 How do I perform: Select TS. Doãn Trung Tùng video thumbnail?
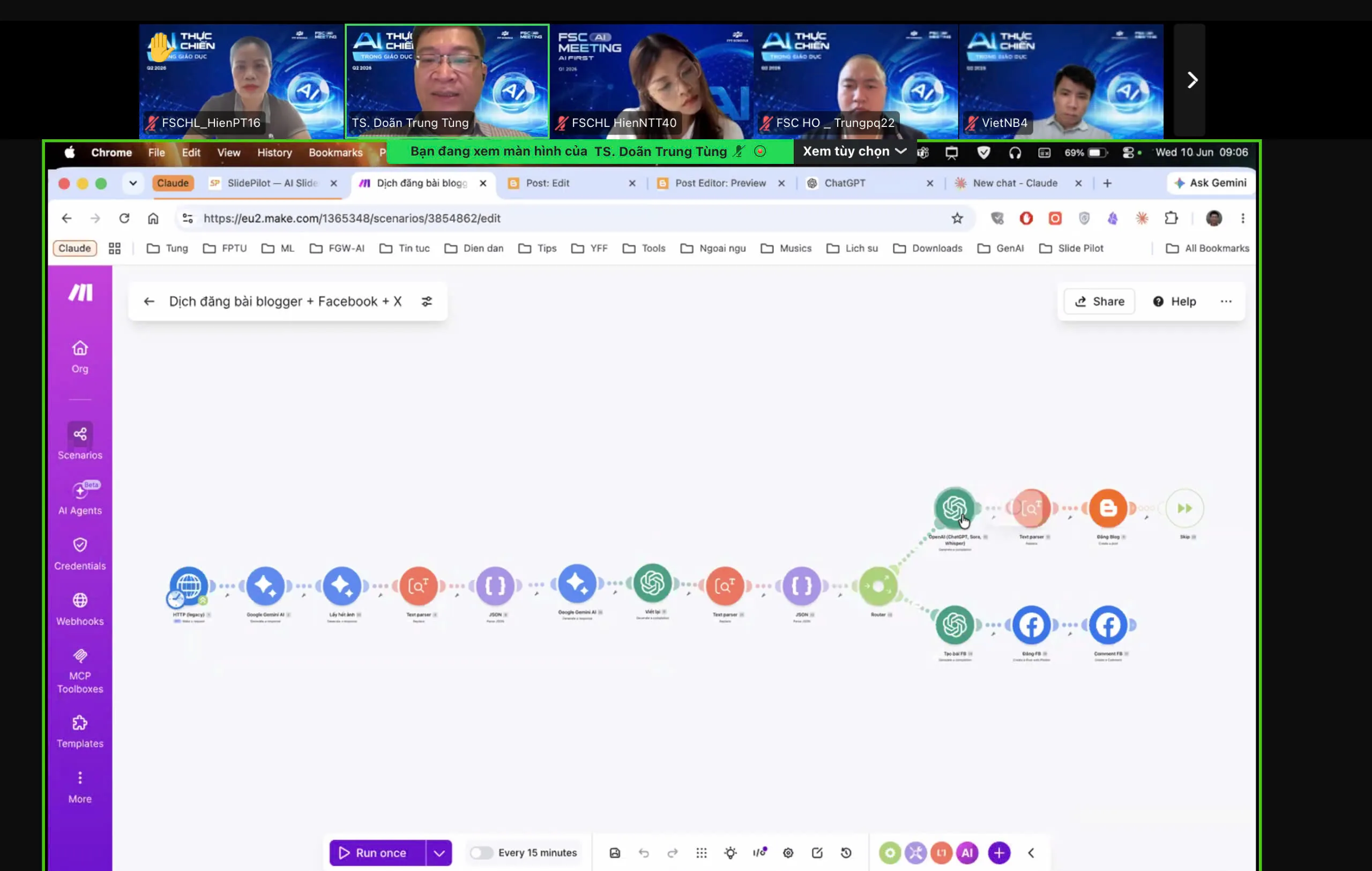click(x=446, y=81)
